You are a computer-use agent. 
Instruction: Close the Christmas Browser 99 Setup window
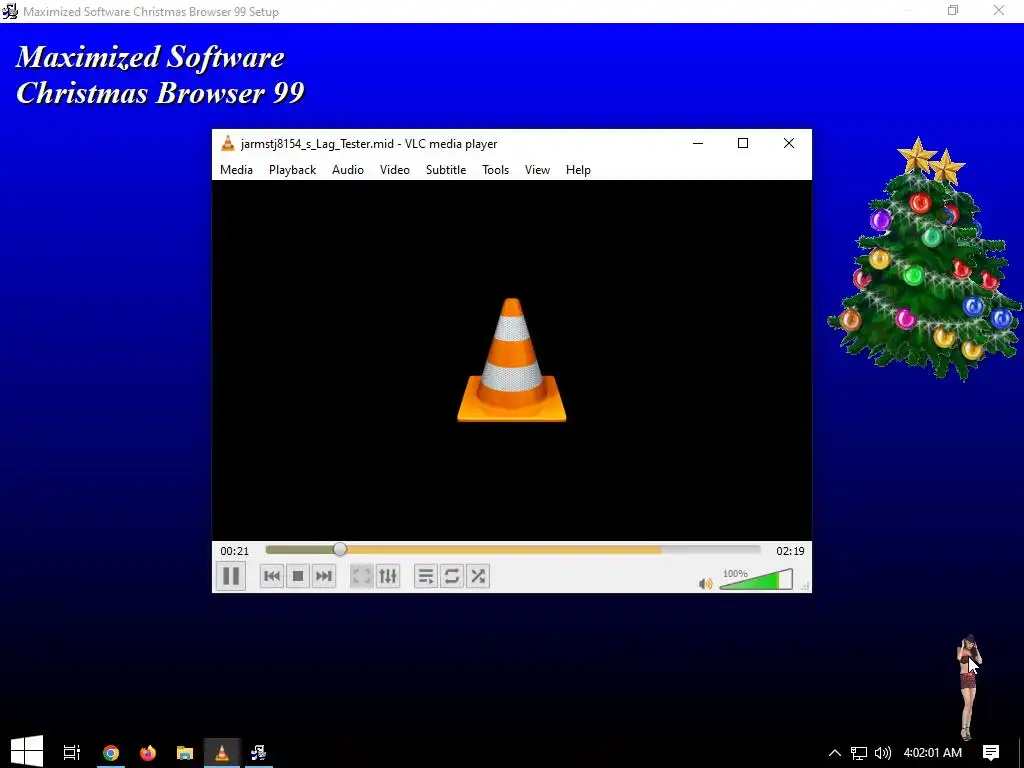pyautogui.click(x=999, y=10)
